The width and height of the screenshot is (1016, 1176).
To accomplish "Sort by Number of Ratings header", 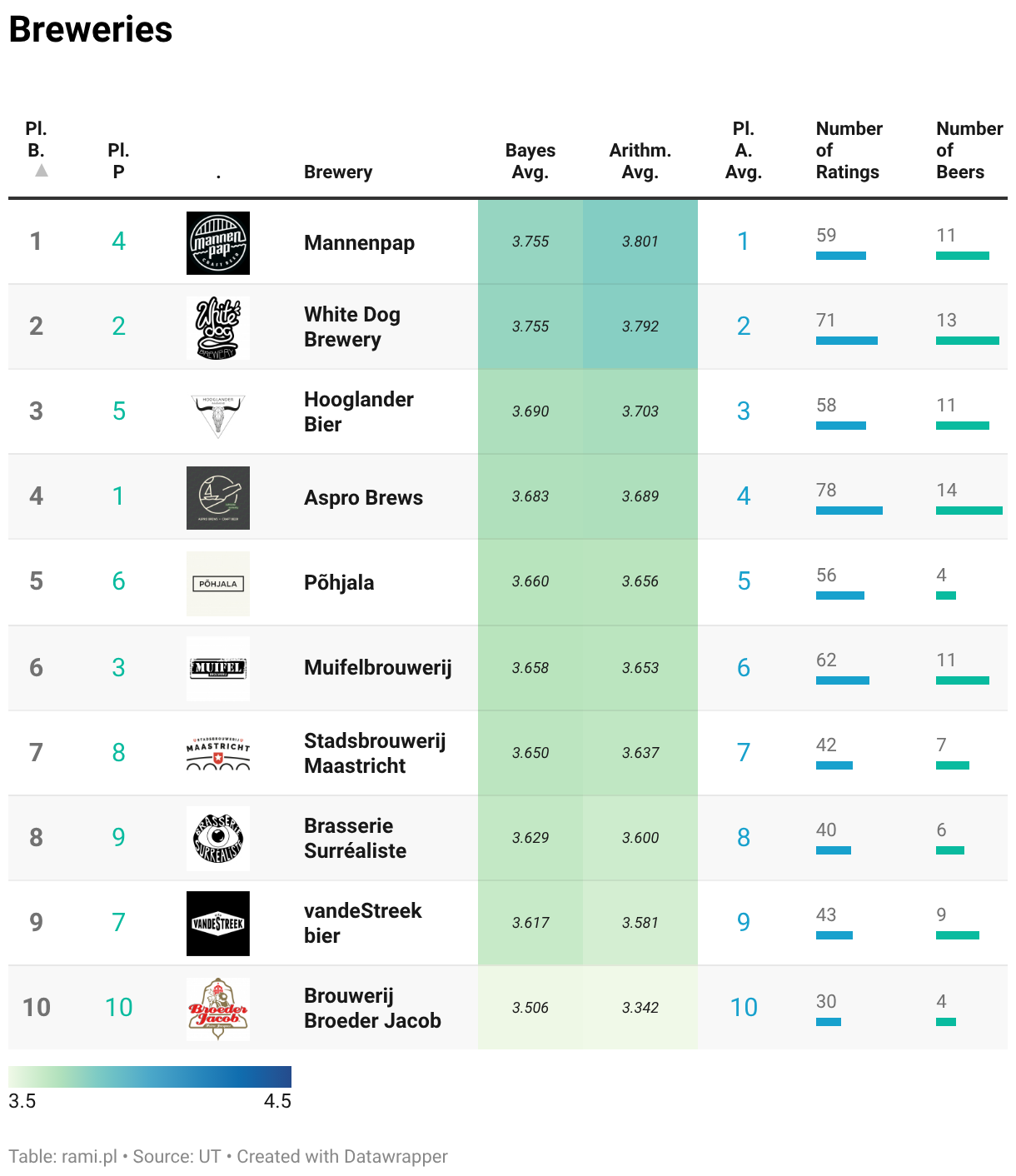I will pyautogui.click(x=849, y=150).
